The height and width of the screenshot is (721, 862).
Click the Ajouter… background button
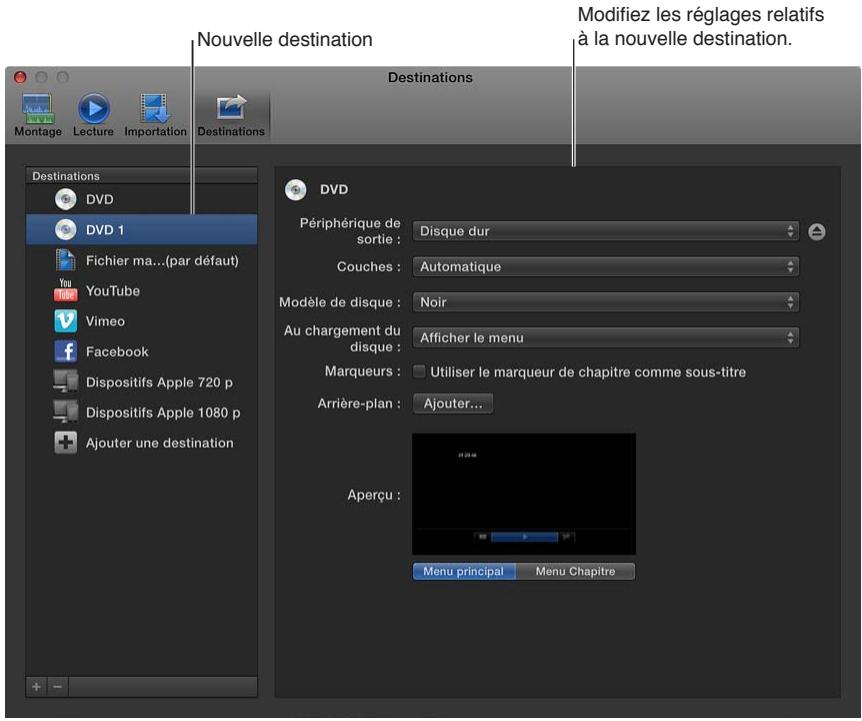(x=453, y=404)
